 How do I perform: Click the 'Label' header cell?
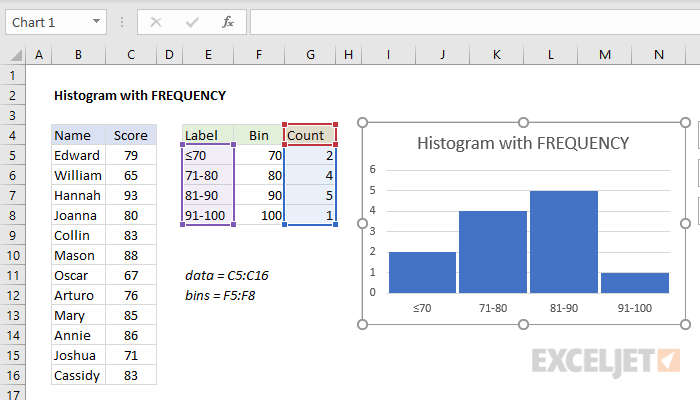[208, 135]
